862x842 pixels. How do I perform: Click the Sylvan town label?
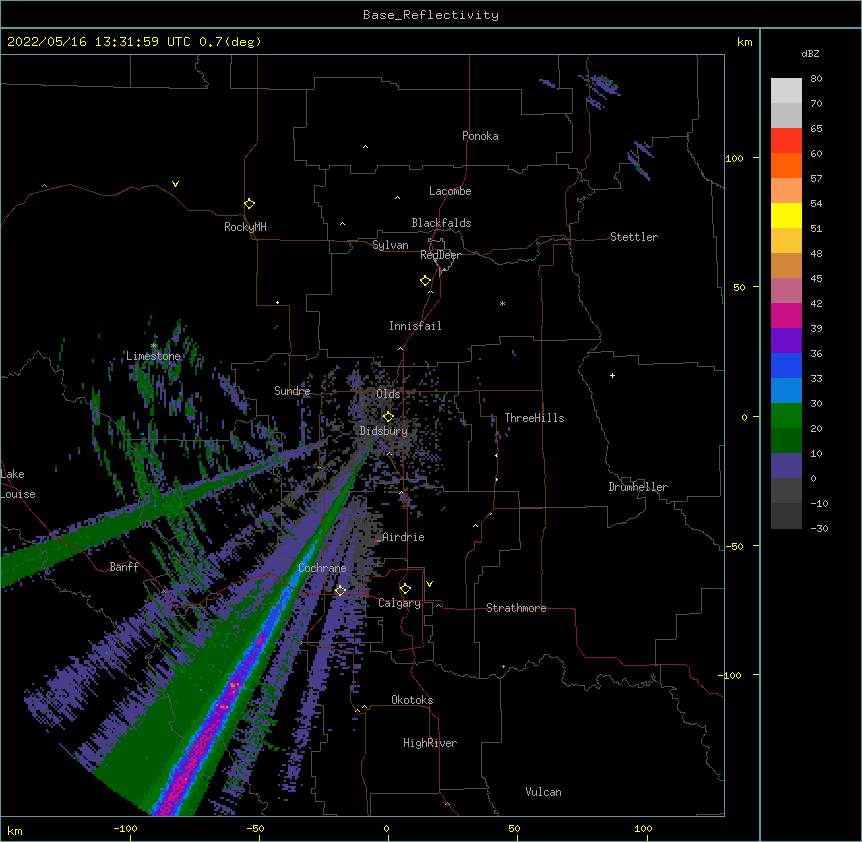(390, 245)
